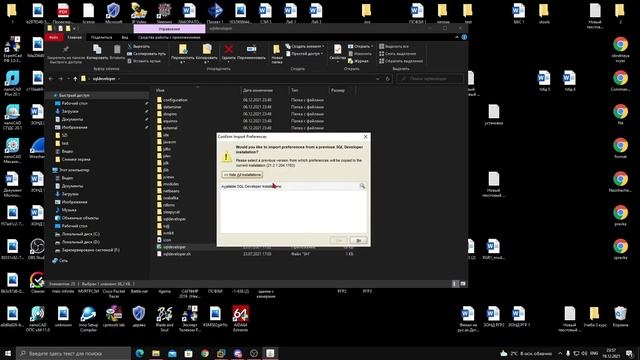This screenshot has height=360, width=640.
Task: Switch to Home (Главная) ribbon tab
Action: [74, 38]
